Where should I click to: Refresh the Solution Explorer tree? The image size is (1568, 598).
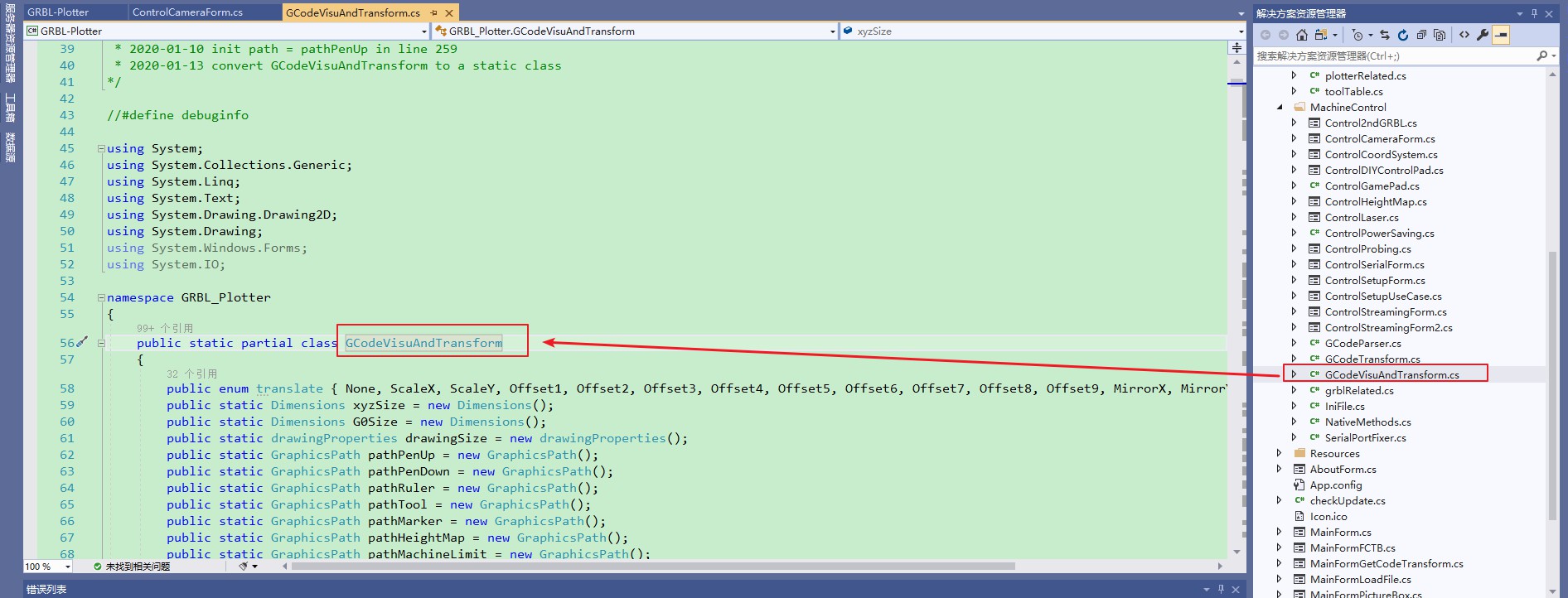click(1403, 35)
